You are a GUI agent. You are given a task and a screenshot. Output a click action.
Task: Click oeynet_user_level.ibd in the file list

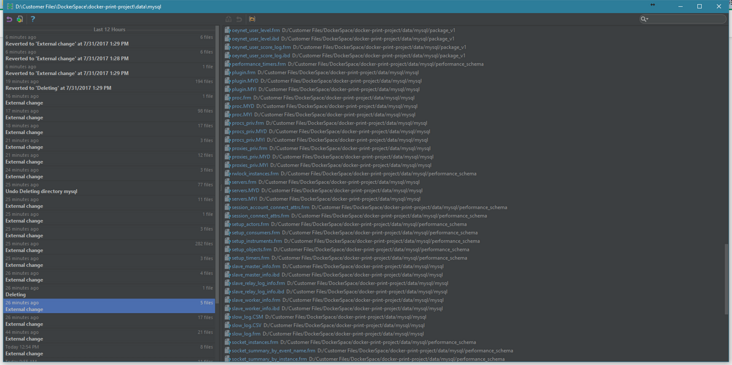tap(255, 39)
